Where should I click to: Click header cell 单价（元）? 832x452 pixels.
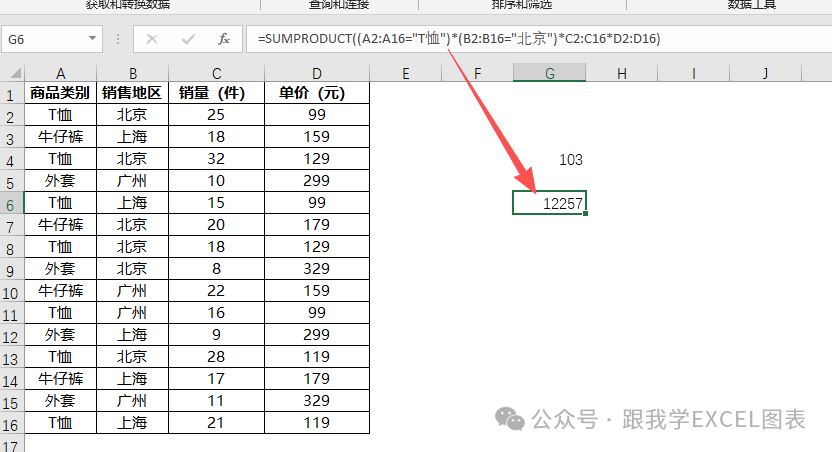click(317, 93)
